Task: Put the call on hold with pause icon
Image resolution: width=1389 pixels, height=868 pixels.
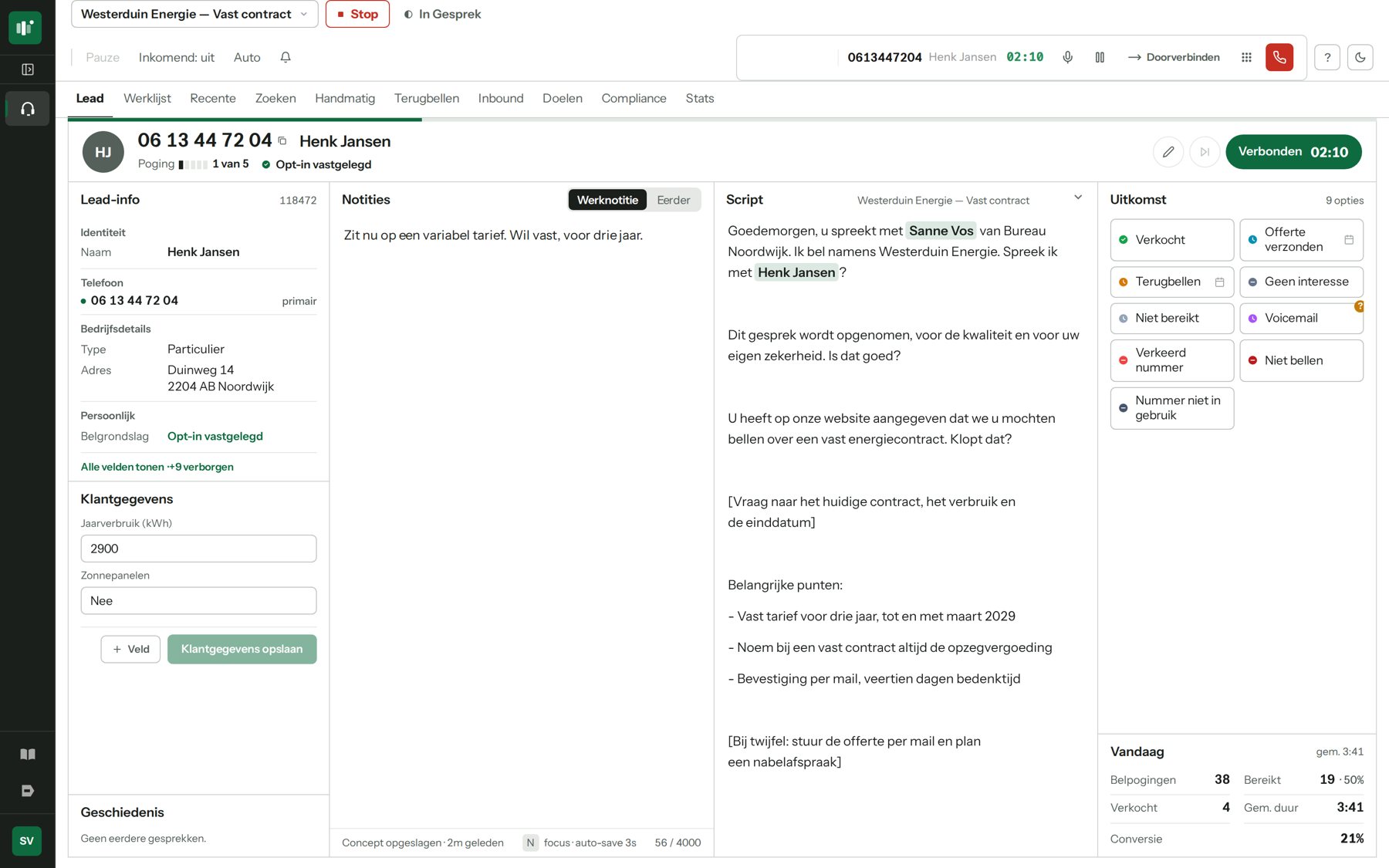Action: [1100, 57]
